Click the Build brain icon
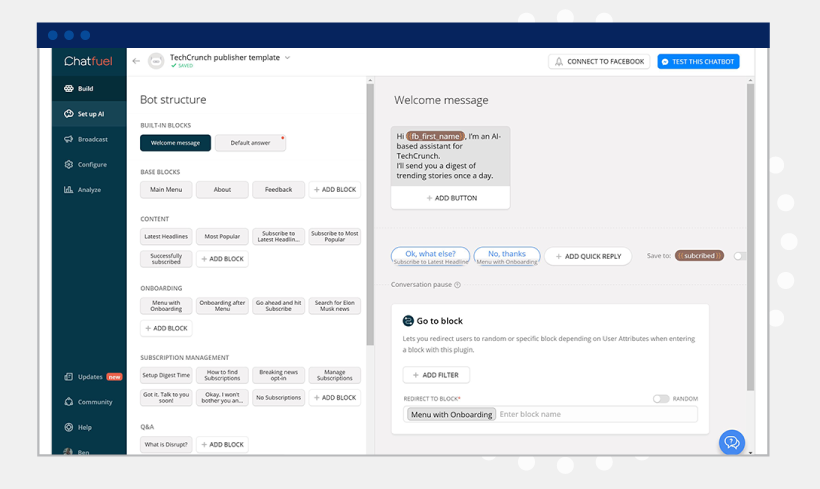The image size is (820, 489). (69, 88)
